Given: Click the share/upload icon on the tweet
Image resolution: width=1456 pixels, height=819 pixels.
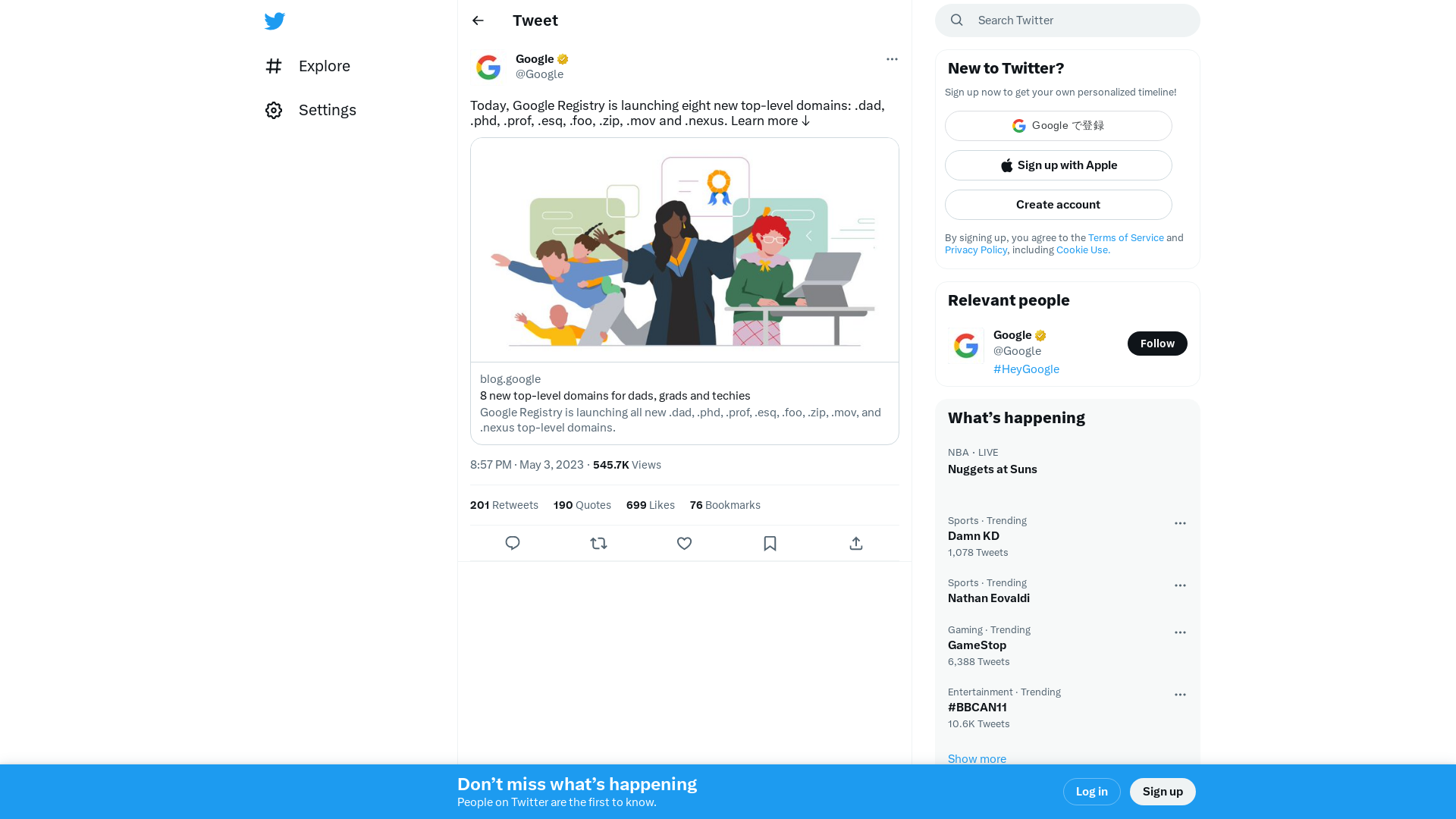Looking at the screenshot, I should coord(856,542).
